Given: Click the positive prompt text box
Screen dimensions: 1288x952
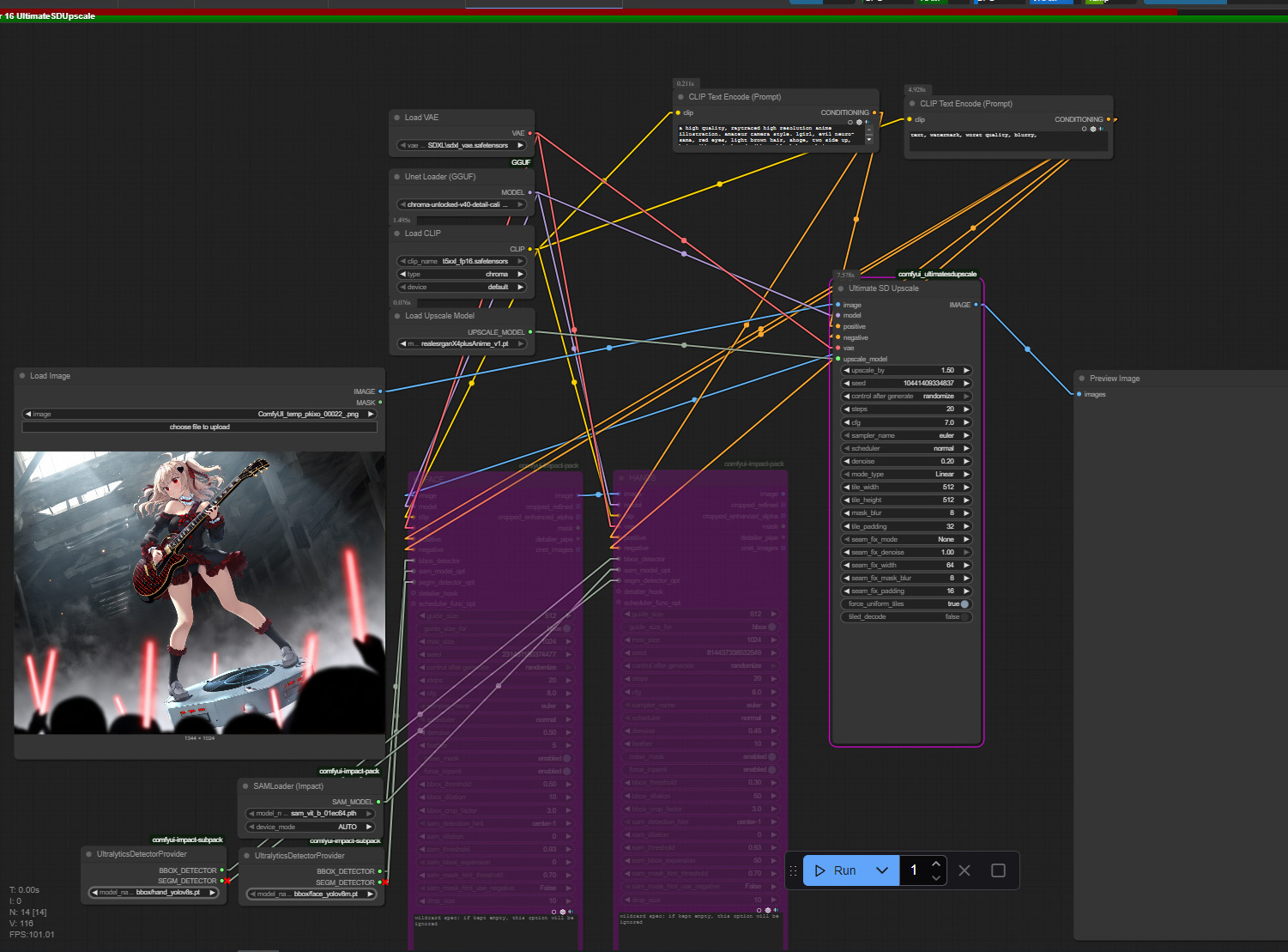Looking at the screenshot, I should coord(770,136).
